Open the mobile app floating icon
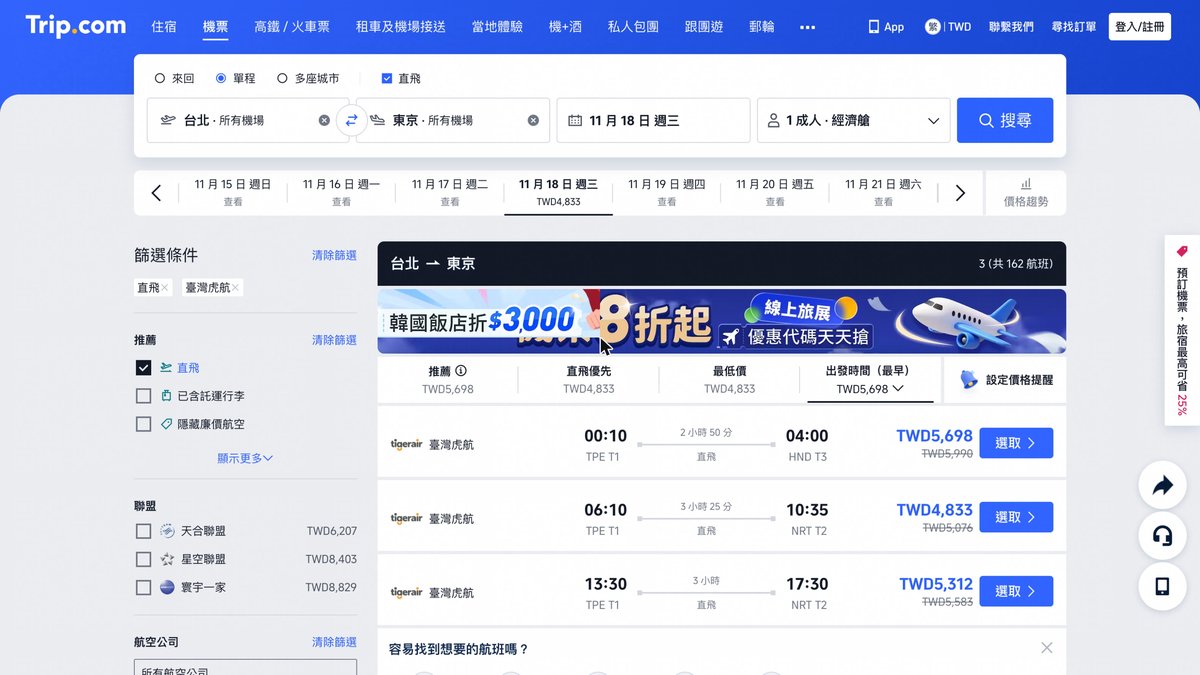Screen dimensions: 1200x675 click(1162, 587)
